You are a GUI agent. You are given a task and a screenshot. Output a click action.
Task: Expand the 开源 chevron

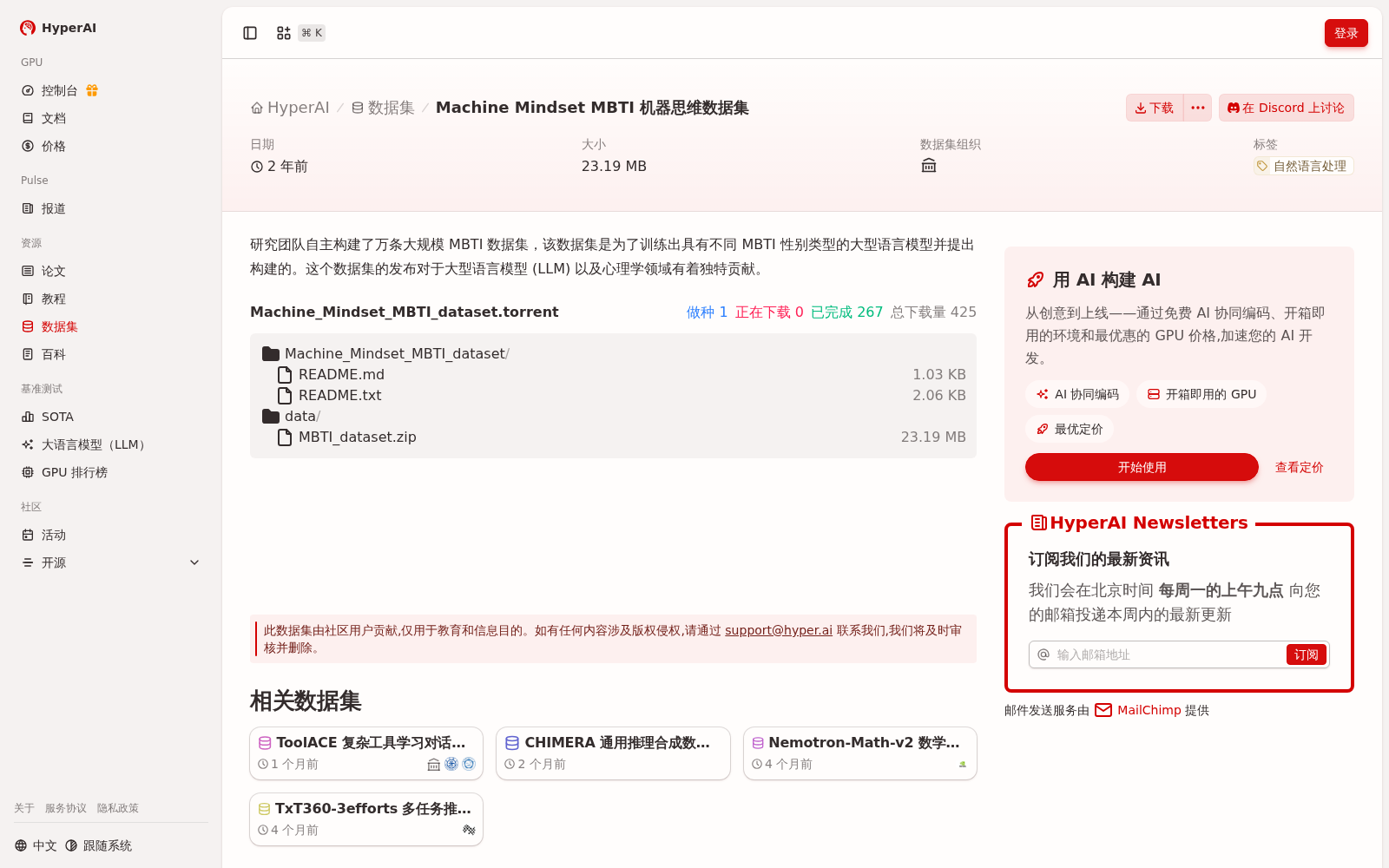pos(194,562)
